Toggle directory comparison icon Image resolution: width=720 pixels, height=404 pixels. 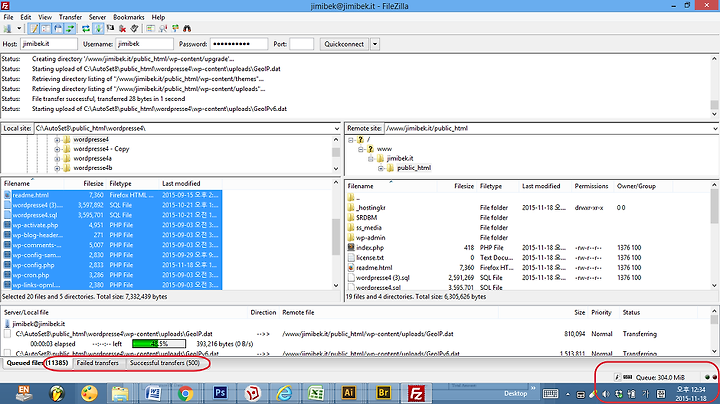tap(163, 28)
